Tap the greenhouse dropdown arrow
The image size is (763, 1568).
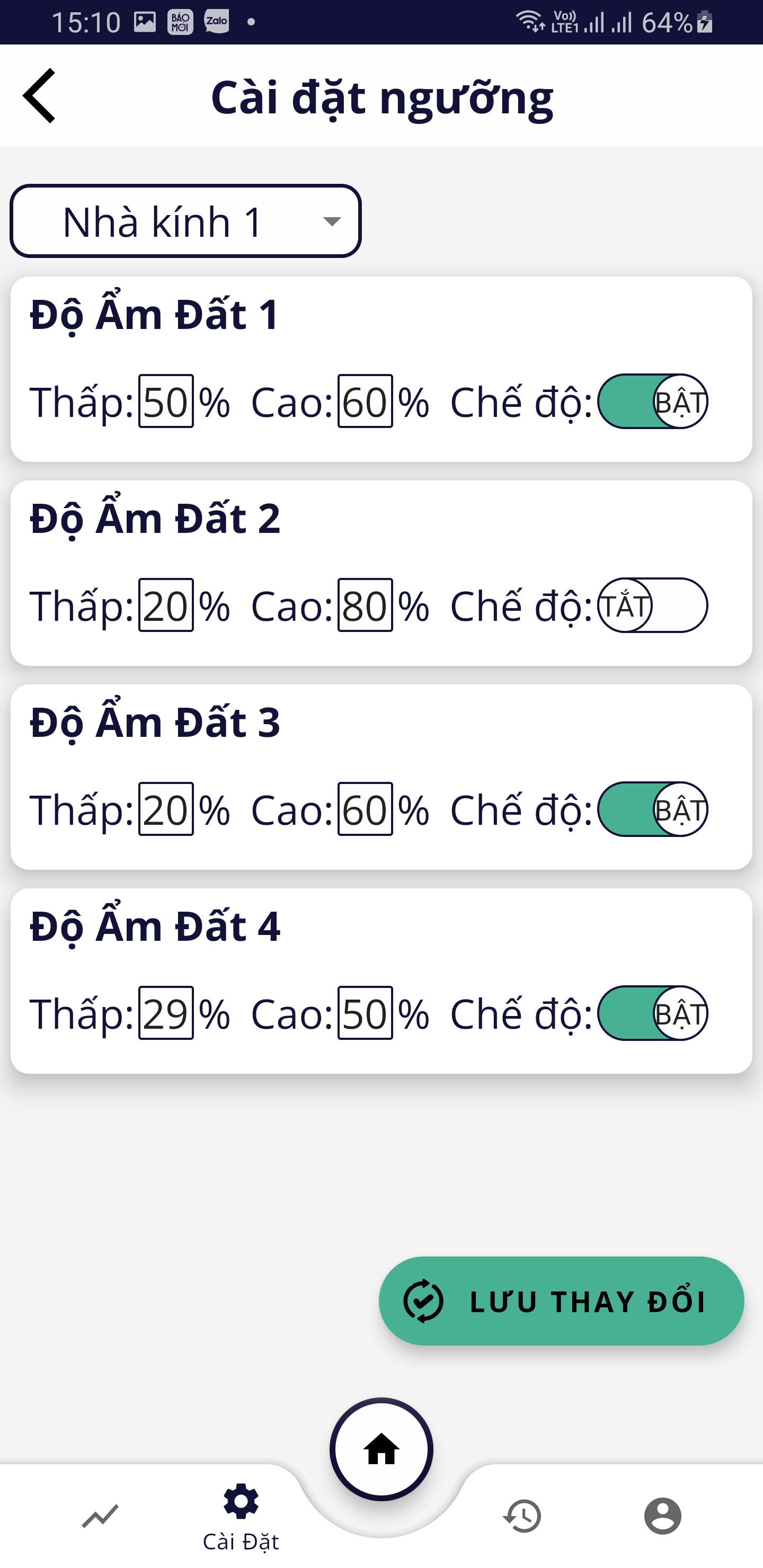point(332,221)
